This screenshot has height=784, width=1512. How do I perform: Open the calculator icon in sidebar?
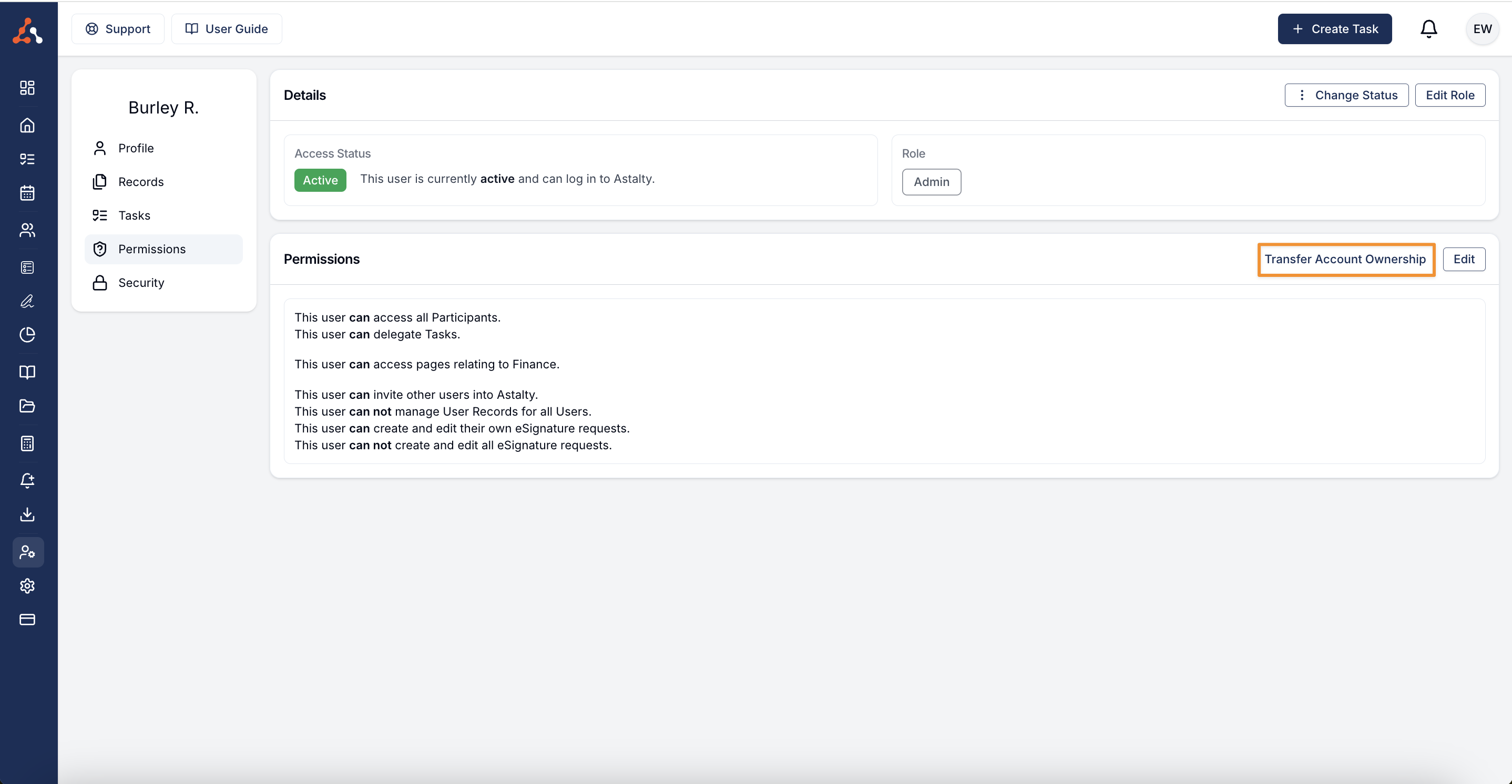click(27, 443)
